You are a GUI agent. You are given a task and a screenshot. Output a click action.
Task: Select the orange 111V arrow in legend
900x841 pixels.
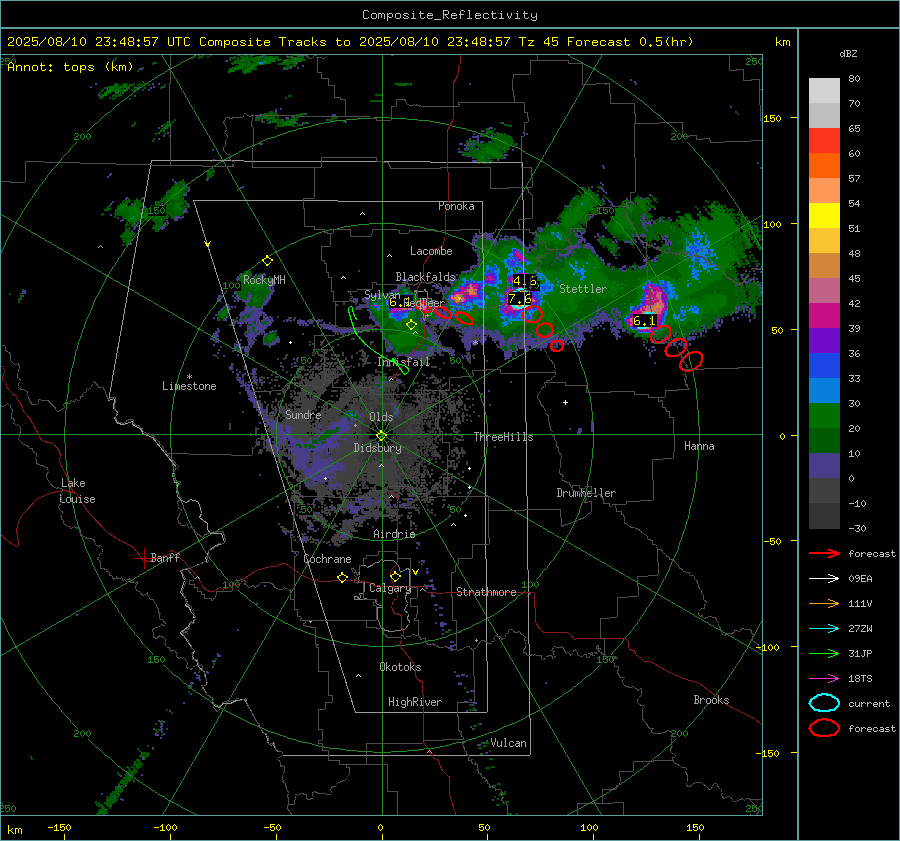pos(824,603)
